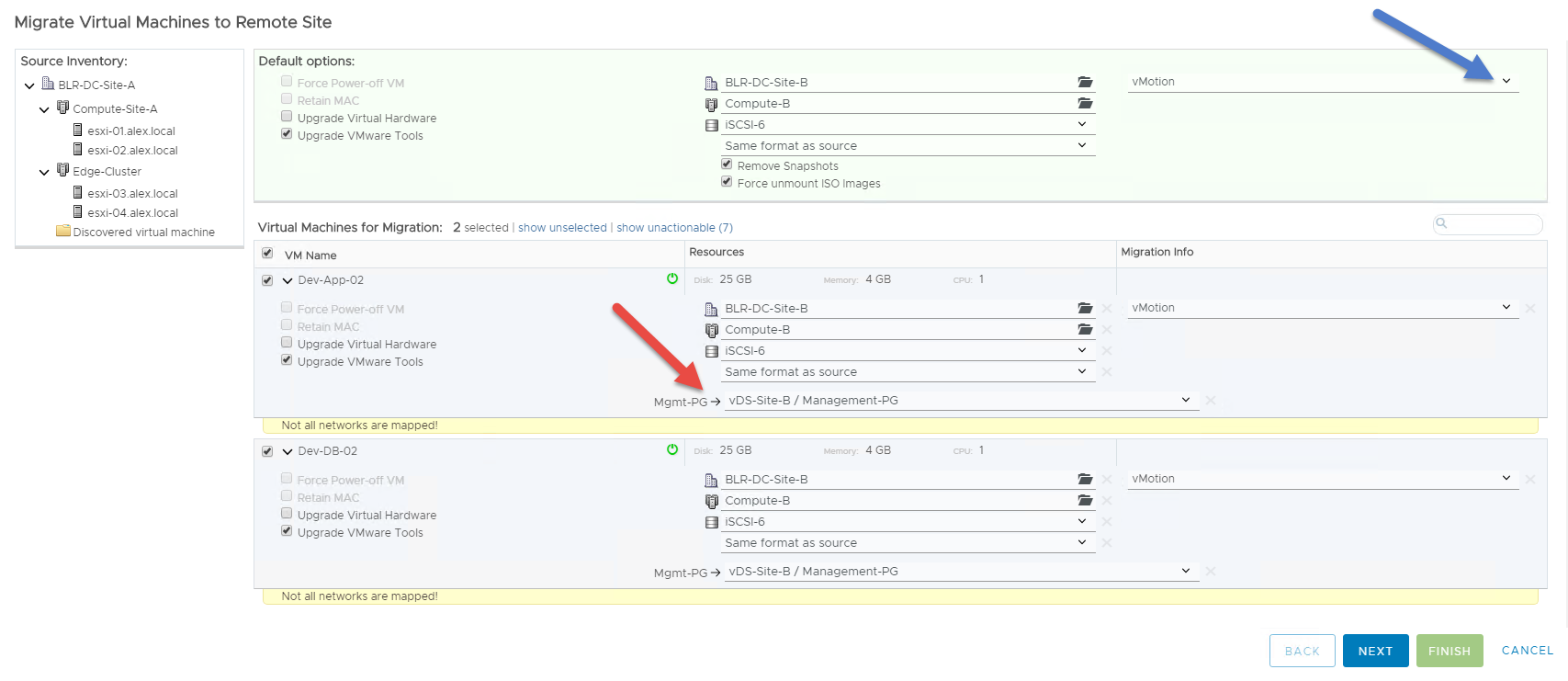The image size is (1568, 681).
Task: Click green power icon for Dev-DB-02
Action: (x=672, y=450)
